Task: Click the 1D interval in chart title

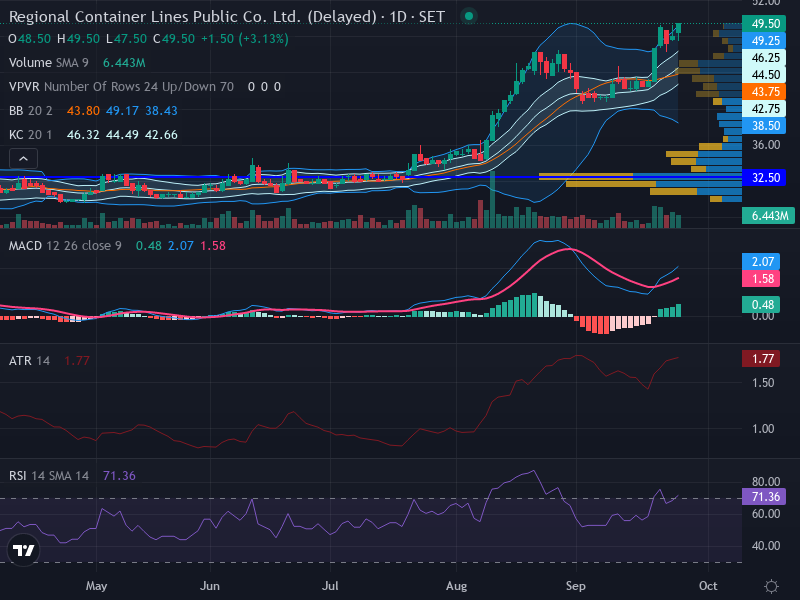Action: pyautogui.click(x=398, y=16)
